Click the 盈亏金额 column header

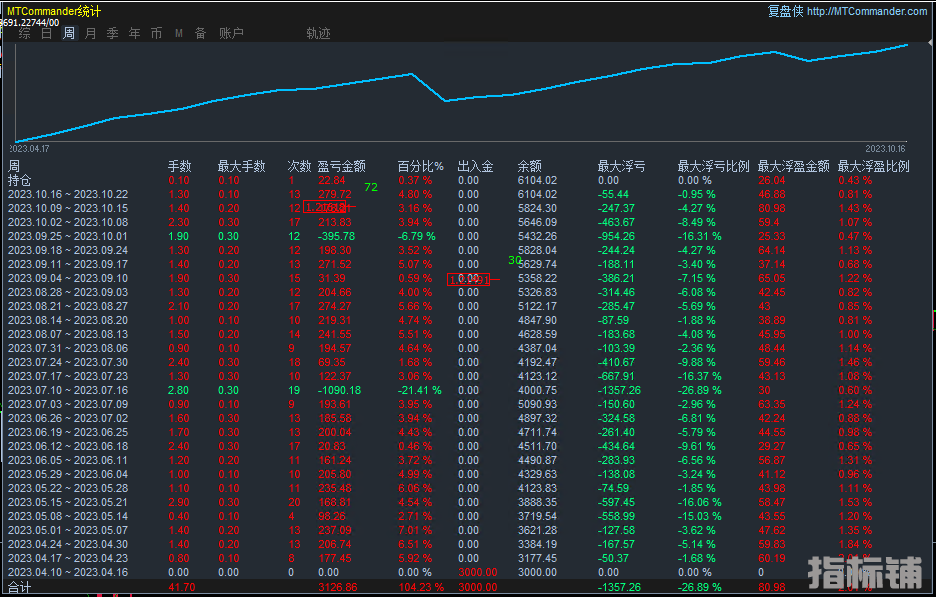(341, 166)
